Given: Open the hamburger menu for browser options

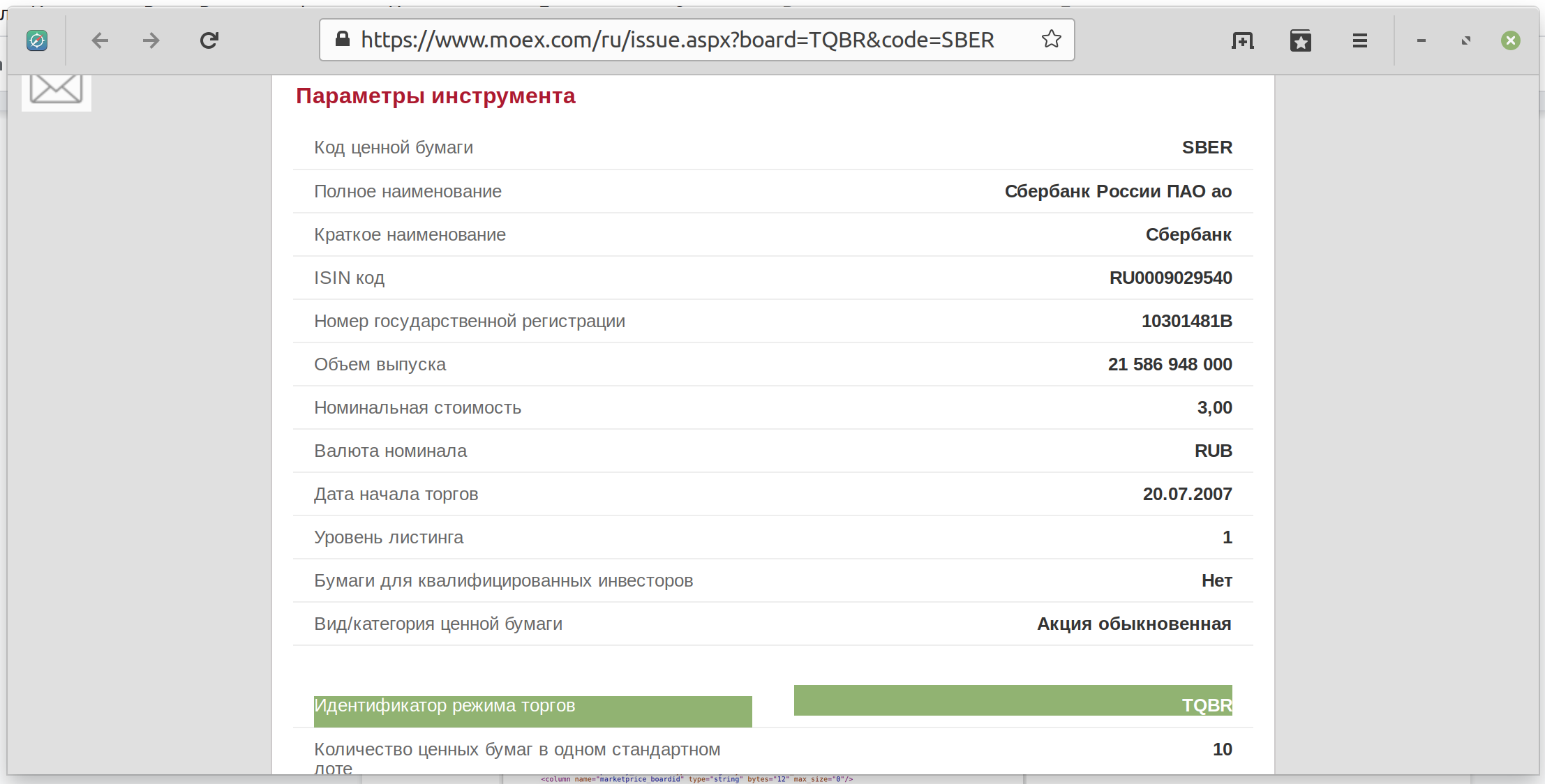Looking at the screenshot, I should (1358, 40).
